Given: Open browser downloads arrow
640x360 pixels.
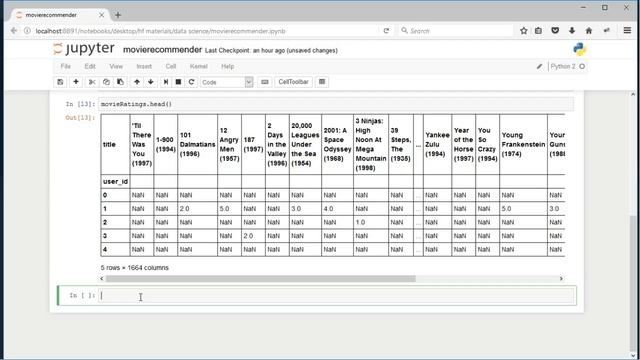Looking at the screenshot, I should [572, 31].
